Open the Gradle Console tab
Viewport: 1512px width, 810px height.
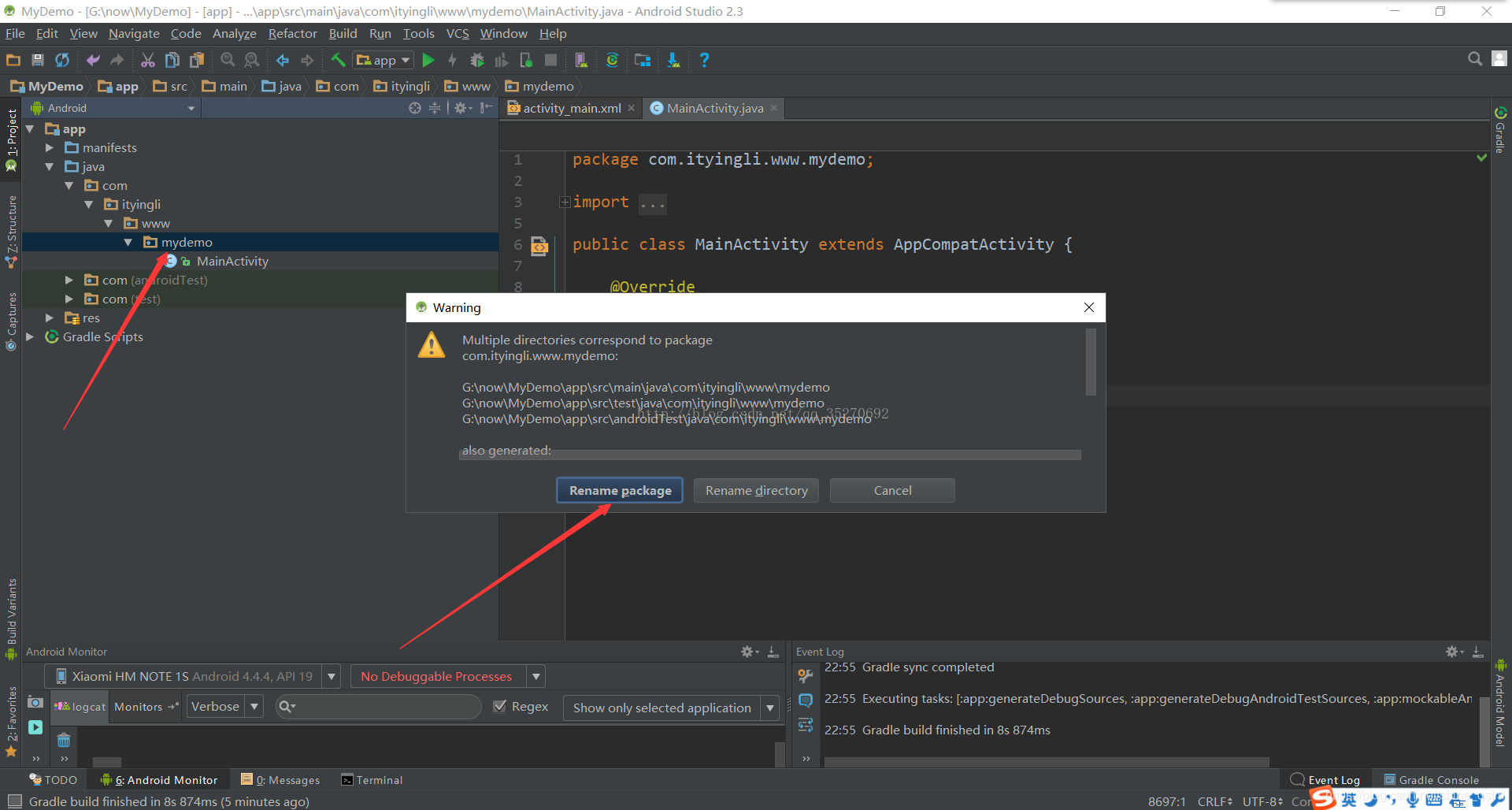1432,780
